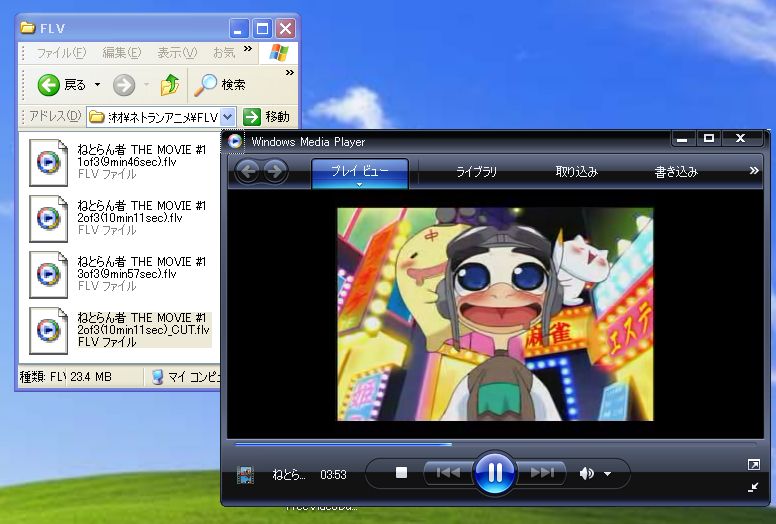Screen dimensions: 776x524
Task: Click the icon of 1of3(9min46sec).flv
Action: pyautogui.click(x=48, y=162)
